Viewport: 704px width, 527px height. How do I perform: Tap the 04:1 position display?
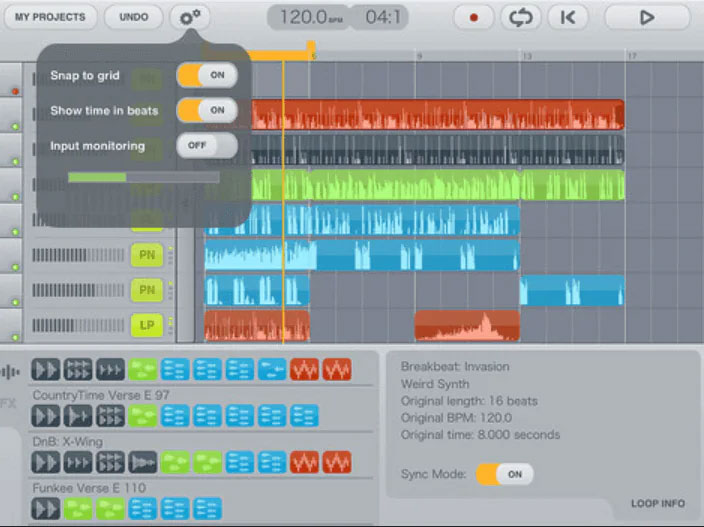[x=381, y=18]
